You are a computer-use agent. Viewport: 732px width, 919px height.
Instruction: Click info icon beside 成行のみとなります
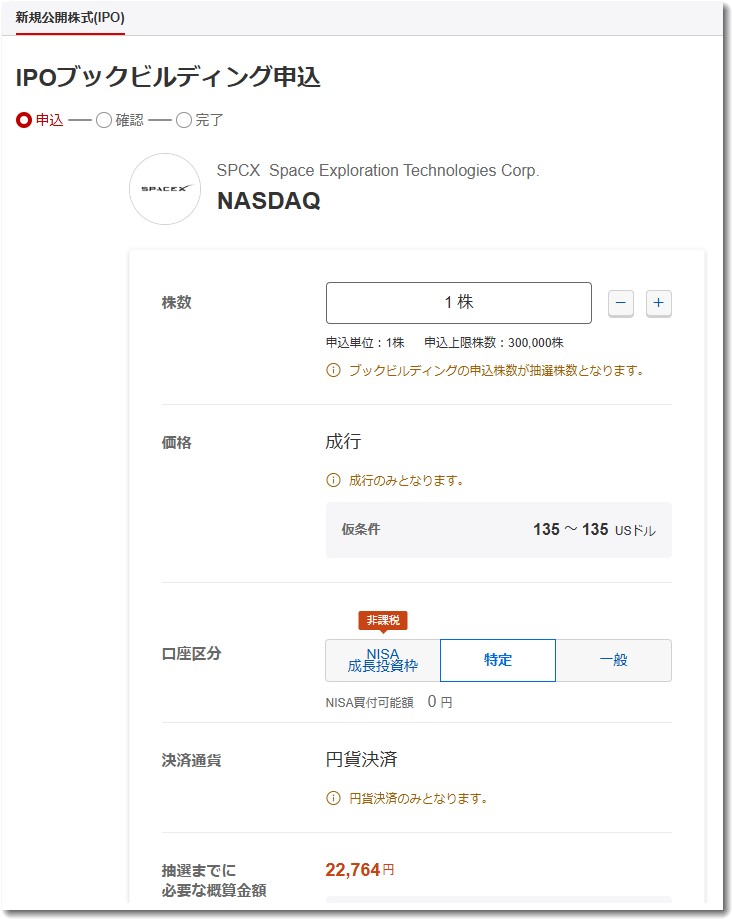point(333,481)
